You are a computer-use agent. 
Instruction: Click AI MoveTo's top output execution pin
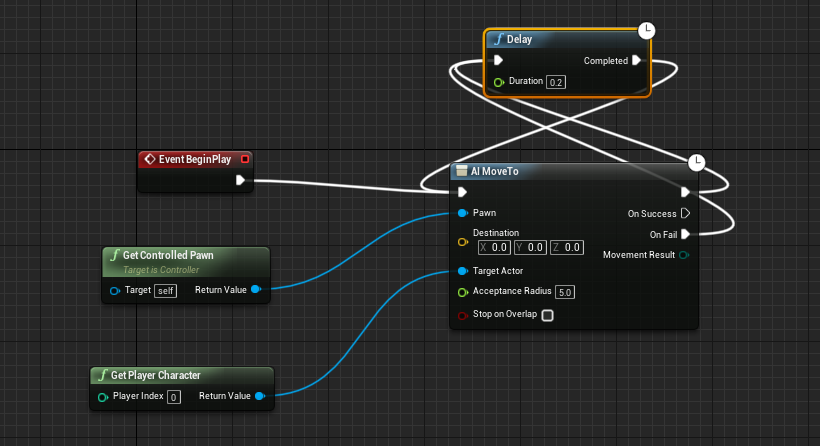[x=685, y=192]
